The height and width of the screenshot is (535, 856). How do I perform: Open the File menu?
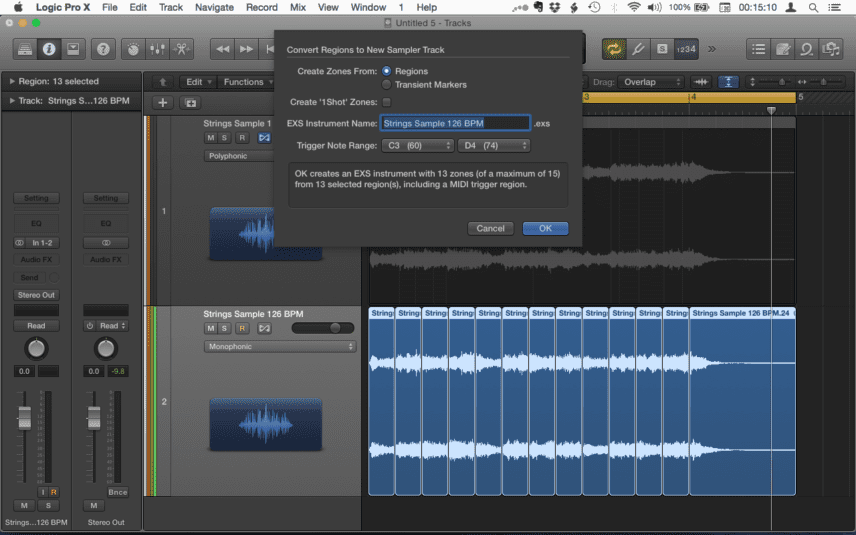(x=110, y=7)
